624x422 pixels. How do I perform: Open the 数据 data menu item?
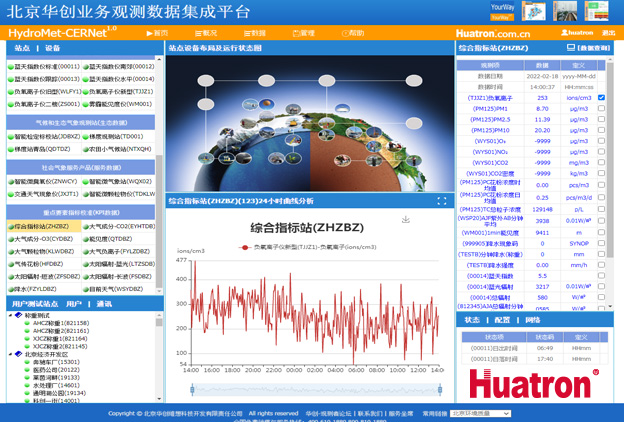[257, 33]
